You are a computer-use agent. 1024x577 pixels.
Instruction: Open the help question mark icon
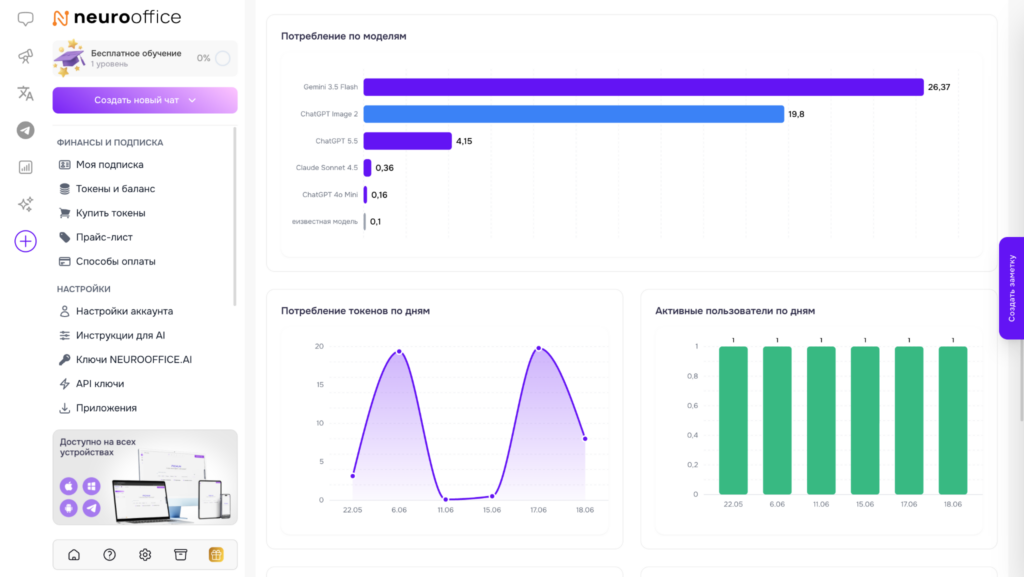pyautogui.click(x=110, y=555)
